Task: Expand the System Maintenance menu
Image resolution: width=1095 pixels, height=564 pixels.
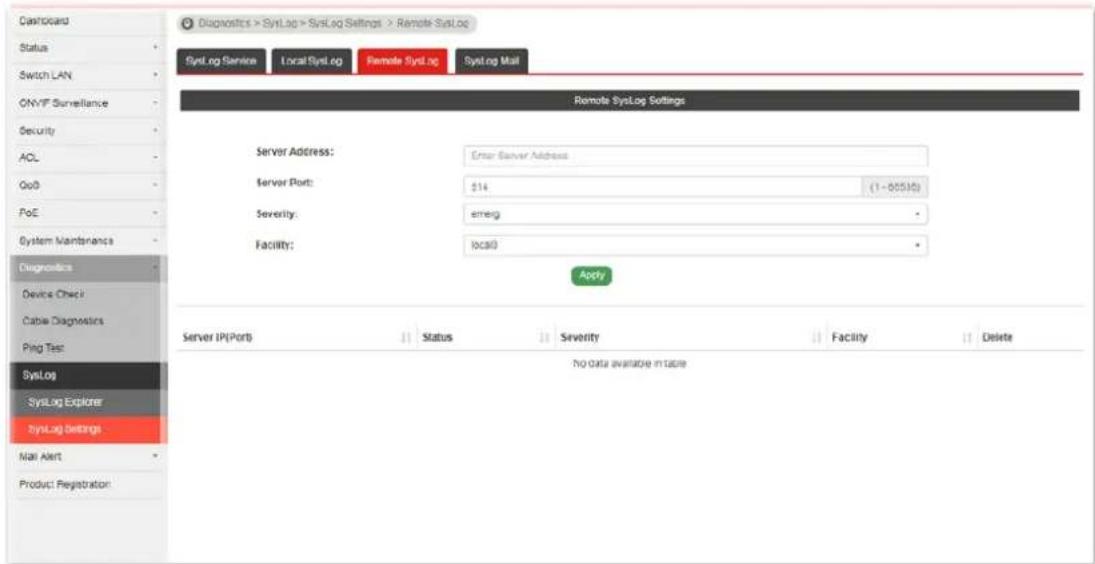Action: [87, 241]
